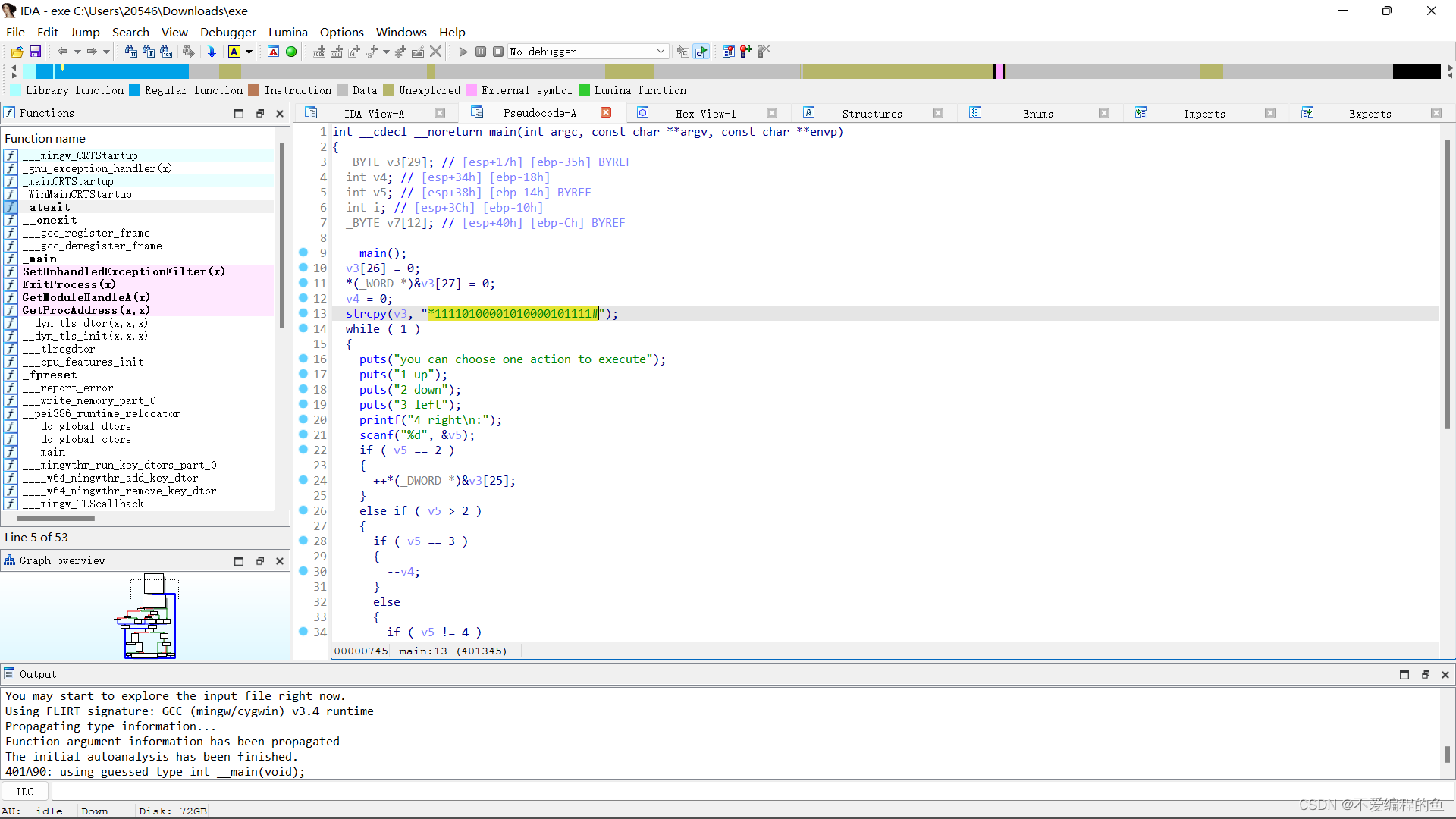Screen dimensions: 1456x819
Task: Click the Save database icon
Action: point(35,52)
